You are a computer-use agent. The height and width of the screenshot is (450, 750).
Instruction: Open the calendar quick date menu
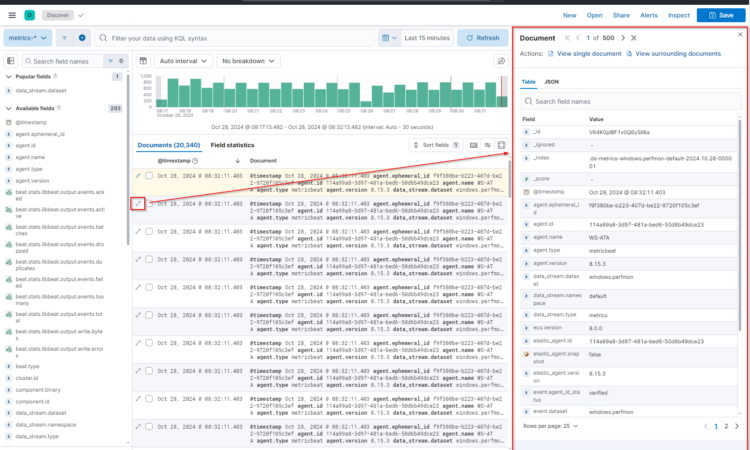point(389,38)
